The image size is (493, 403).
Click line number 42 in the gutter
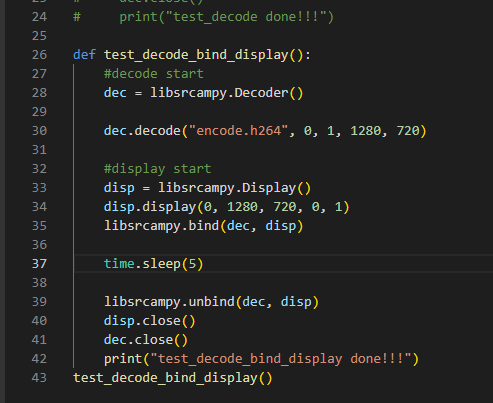[x=39, y=359]
